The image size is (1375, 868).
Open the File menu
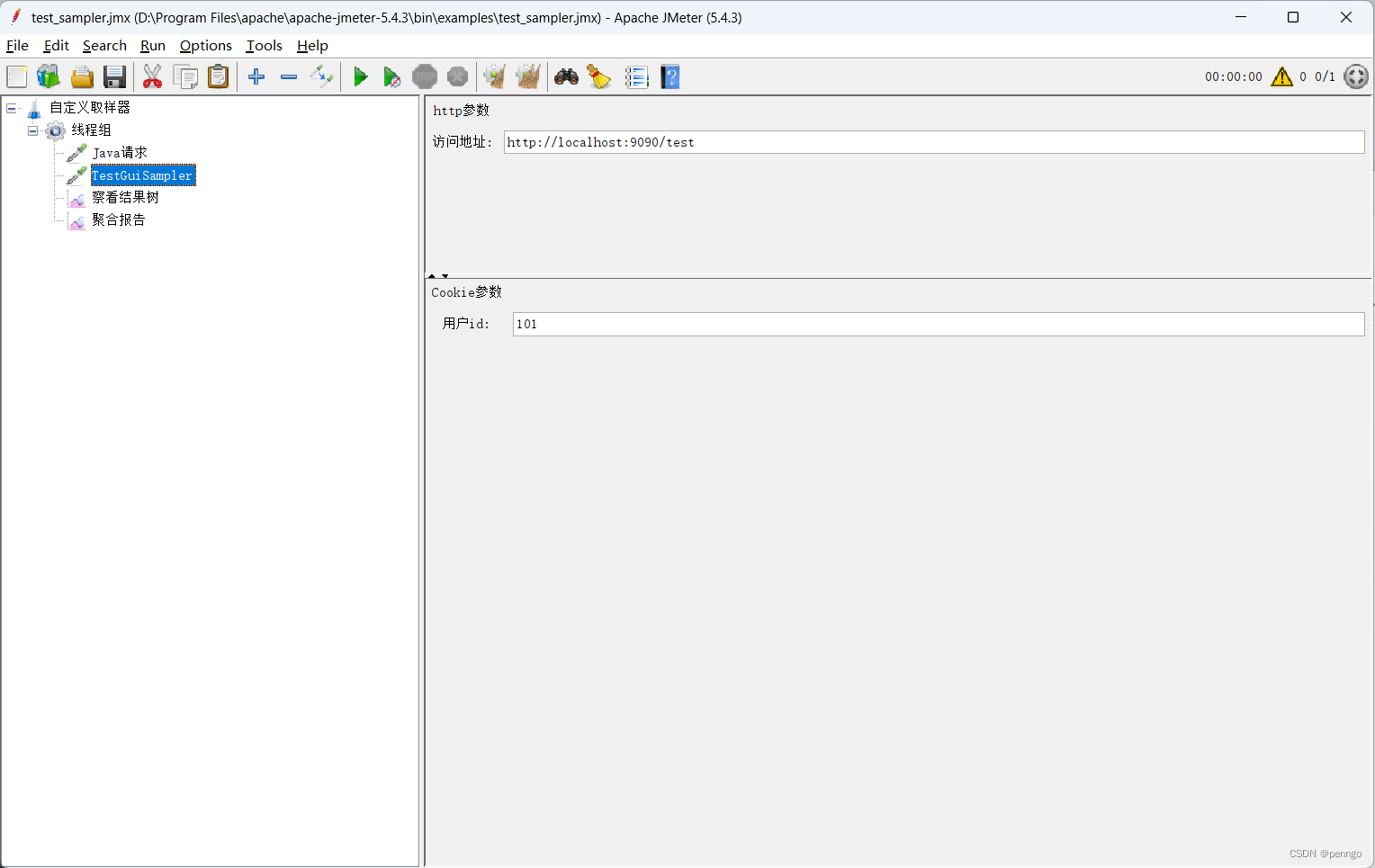point(17,46)
